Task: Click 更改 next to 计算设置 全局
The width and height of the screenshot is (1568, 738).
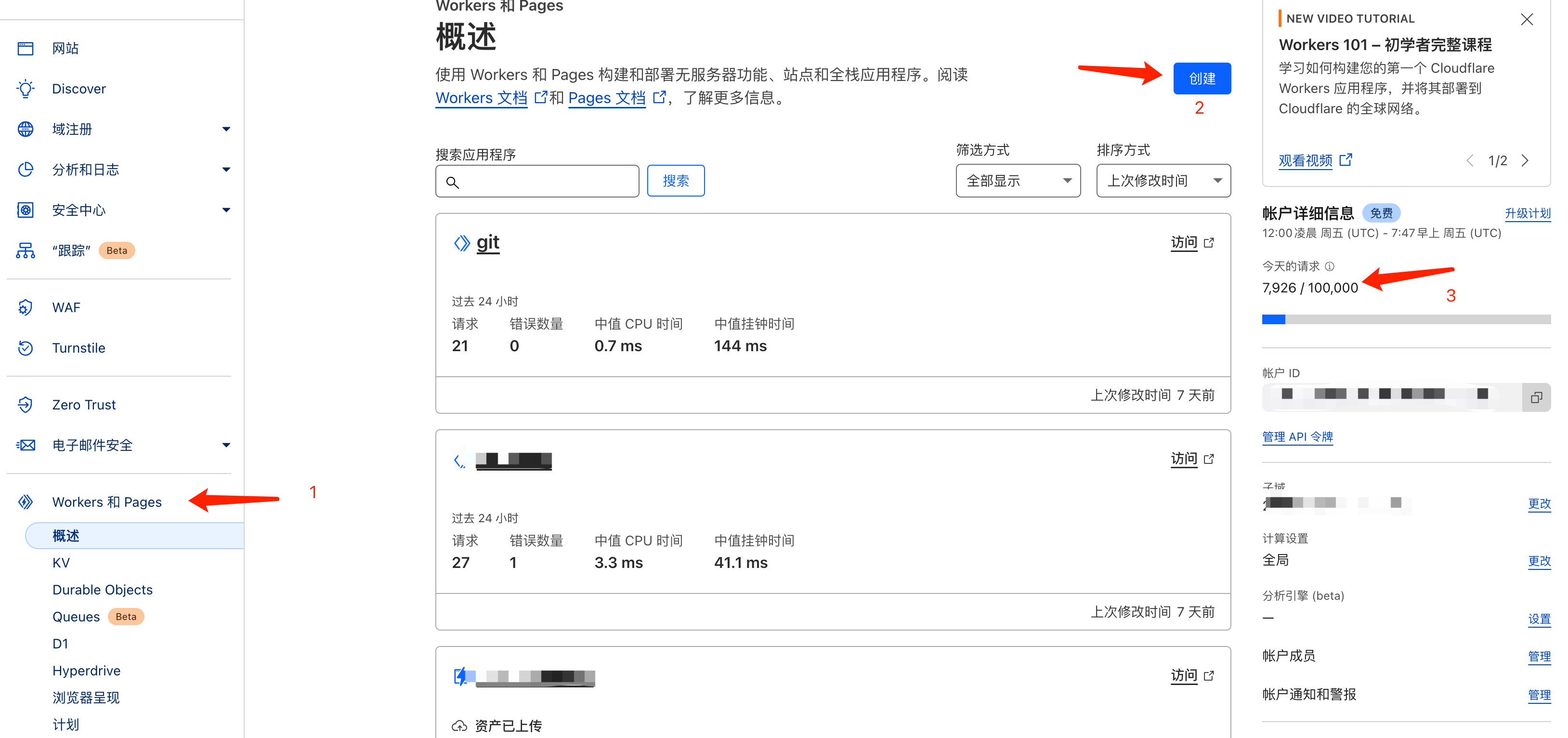Action: coord(1540,561)
